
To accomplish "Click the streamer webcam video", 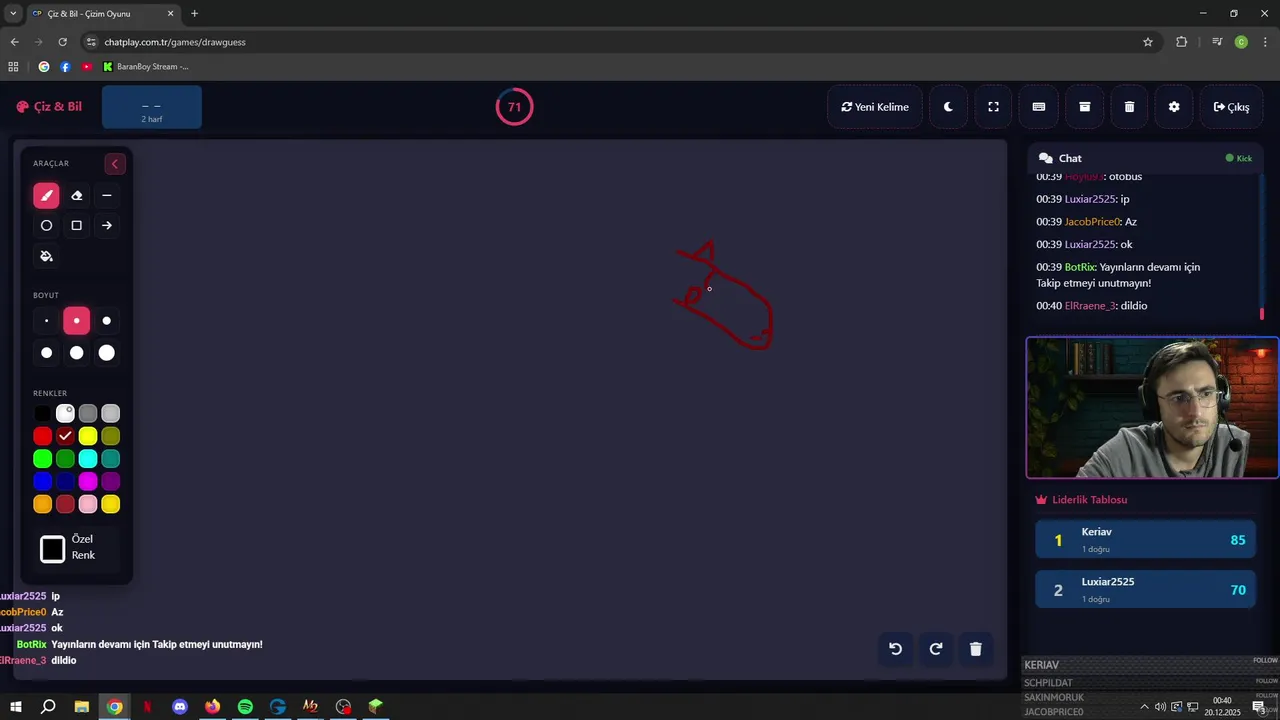I will point(1152,408).
